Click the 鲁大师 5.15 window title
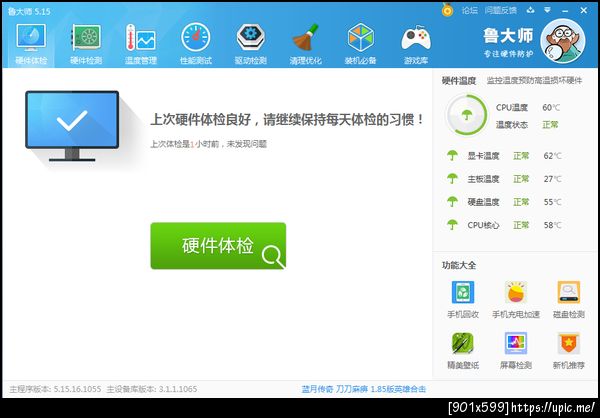 29,11
